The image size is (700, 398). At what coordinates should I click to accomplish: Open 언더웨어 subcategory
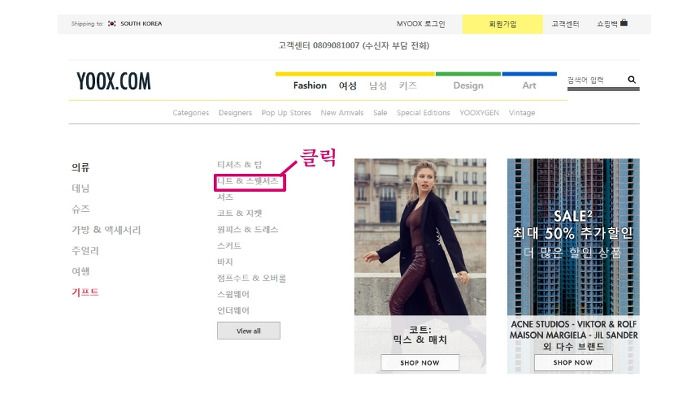tap(233, 311)
